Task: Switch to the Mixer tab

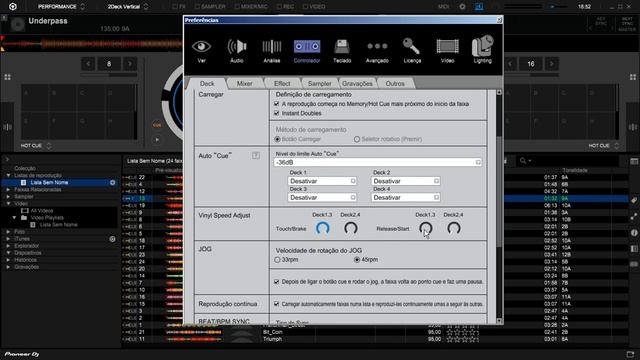Action: click(244, 83)
